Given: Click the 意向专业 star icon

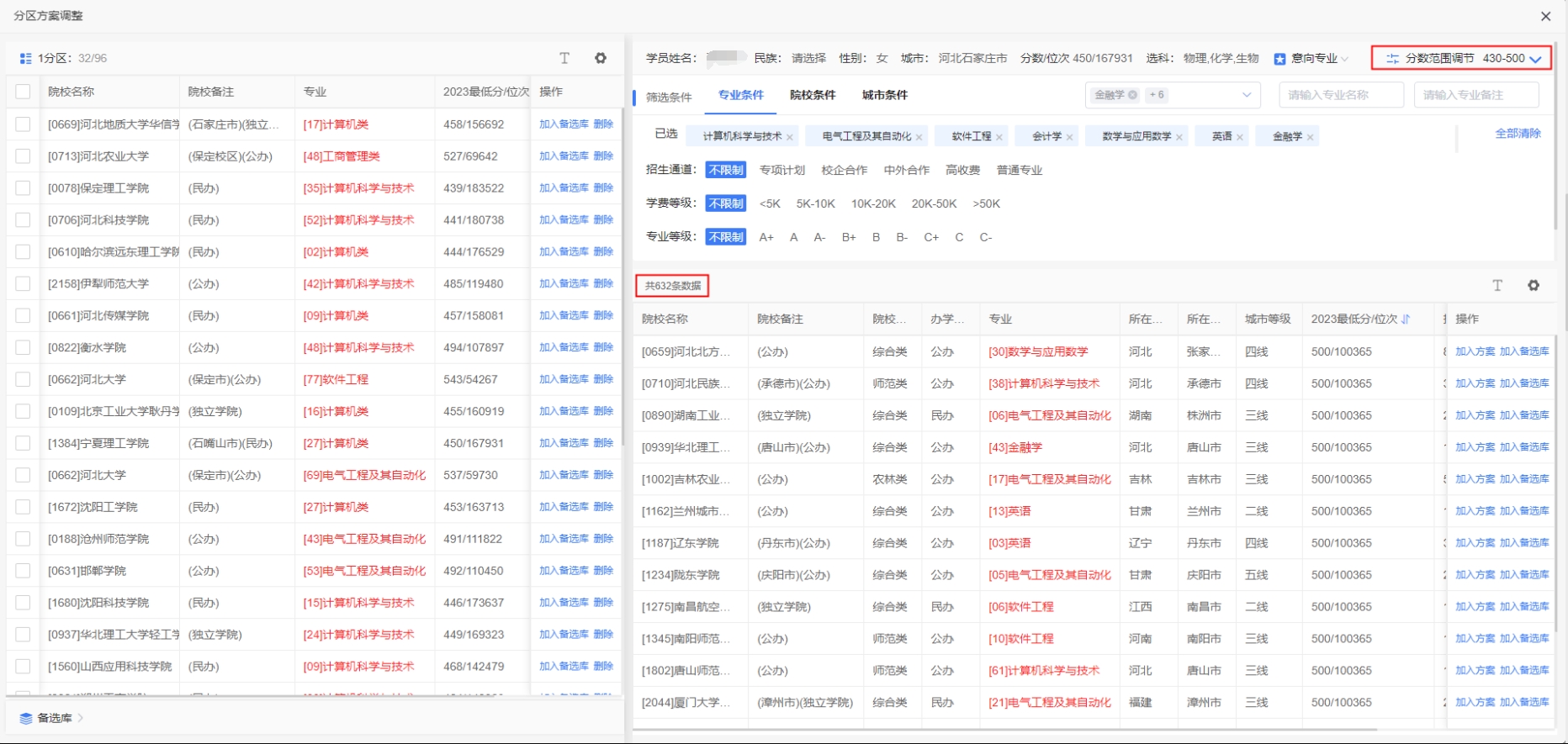Looking at the screenshot, I should (x=1279, y=59).
